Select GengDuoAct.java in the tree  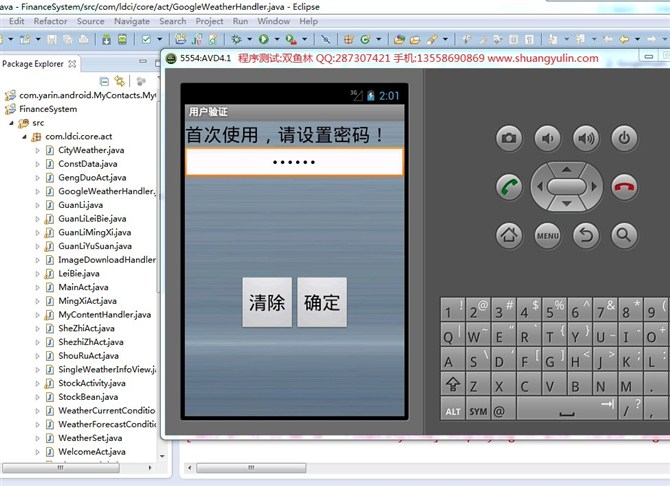pos(92,177)
